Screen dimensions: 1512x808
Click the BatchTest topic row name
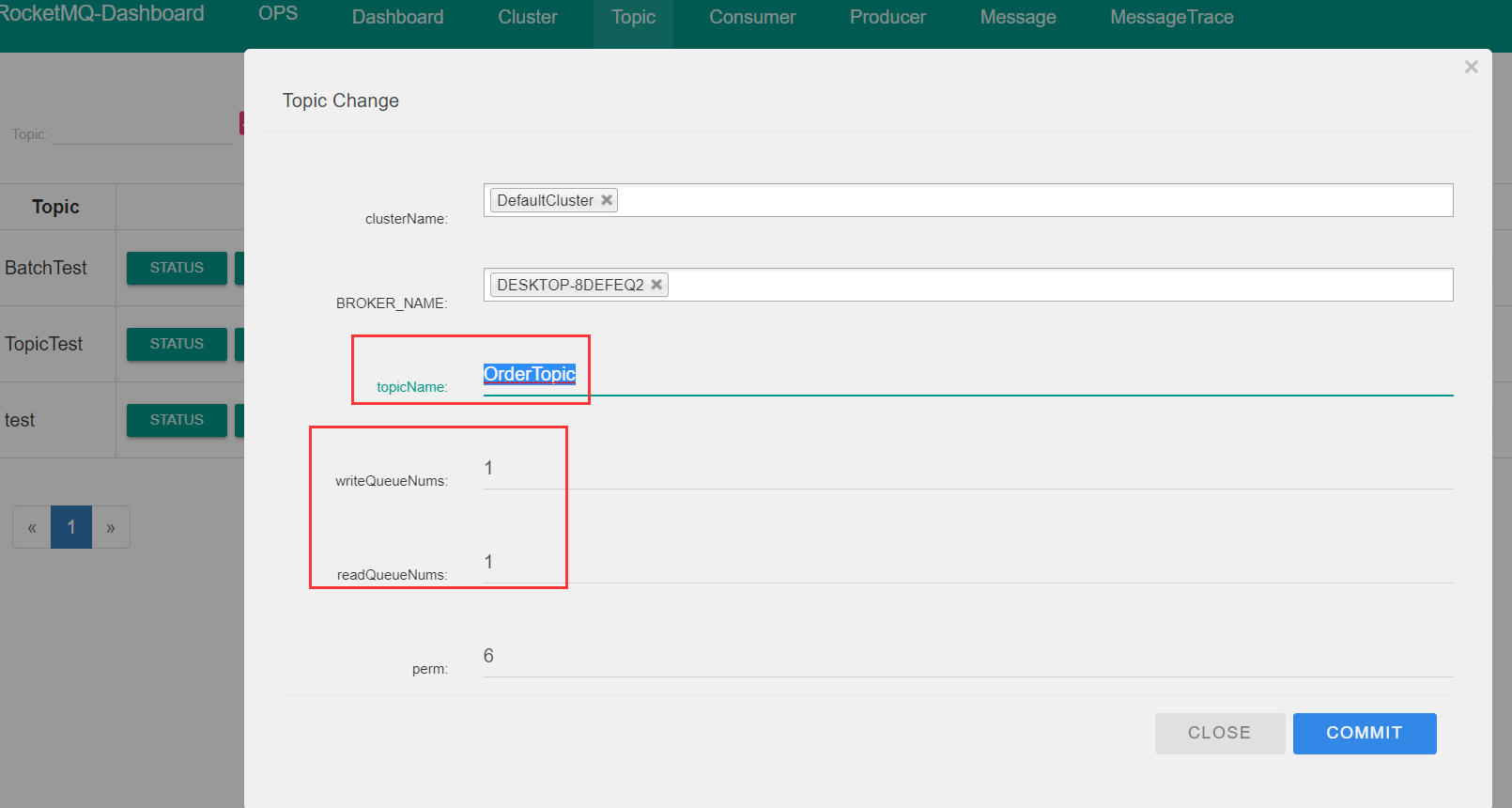(46, 268)
